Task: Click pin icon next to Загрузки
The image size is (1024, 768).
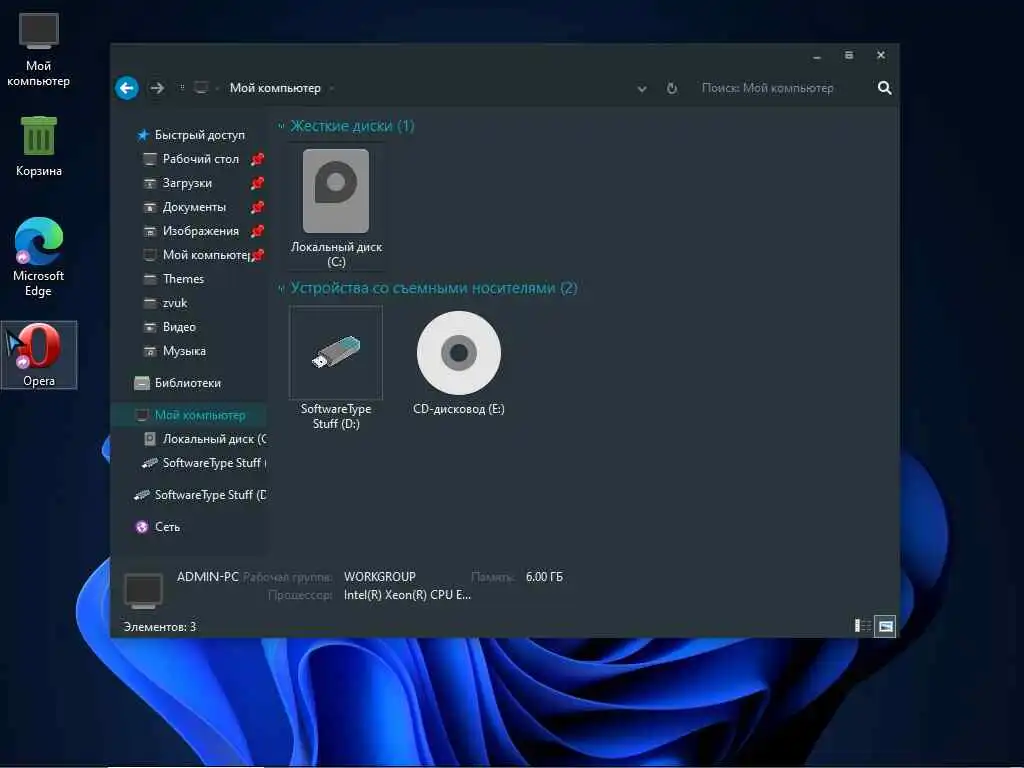Action: click(258, 184)
